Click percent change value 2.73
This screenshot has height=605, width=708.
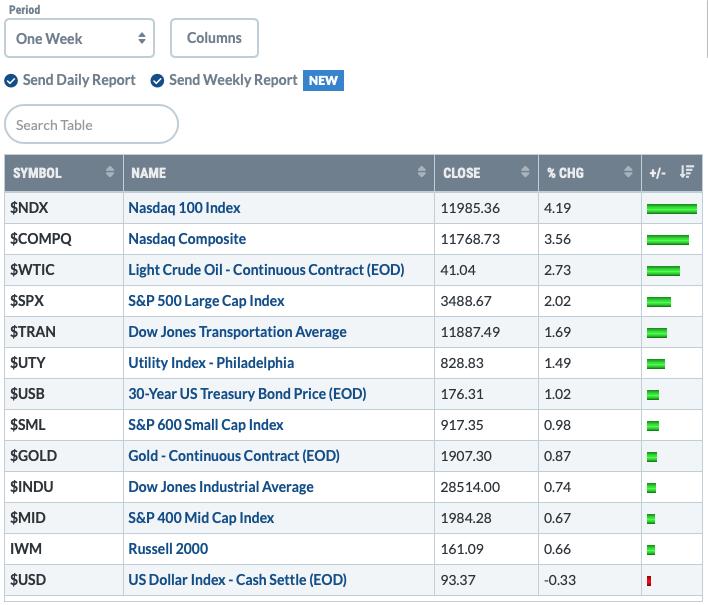click(x=557, y=270)
